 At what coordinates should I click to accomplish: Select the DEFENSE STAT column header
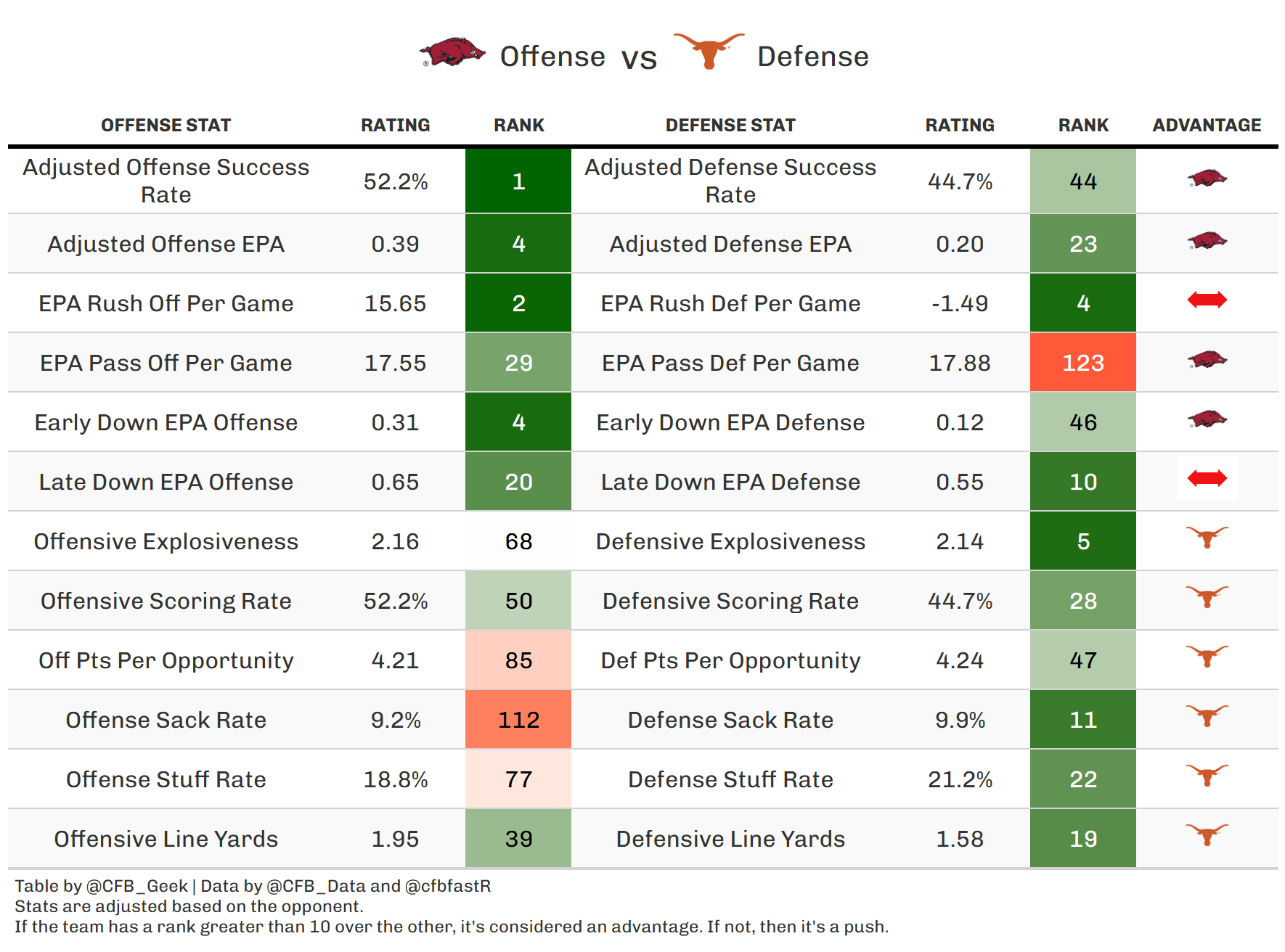click(730, 126)
